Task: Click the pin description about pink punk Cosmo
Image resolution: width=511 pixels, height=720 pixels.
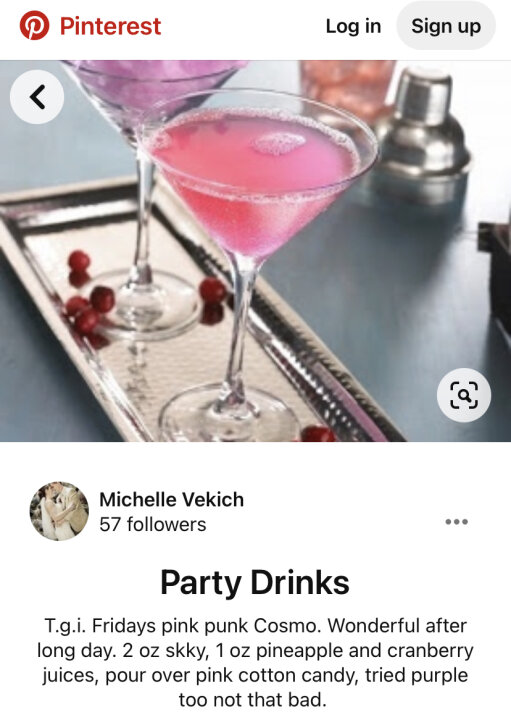Action: pyautogui.click(x=255, y=663)
